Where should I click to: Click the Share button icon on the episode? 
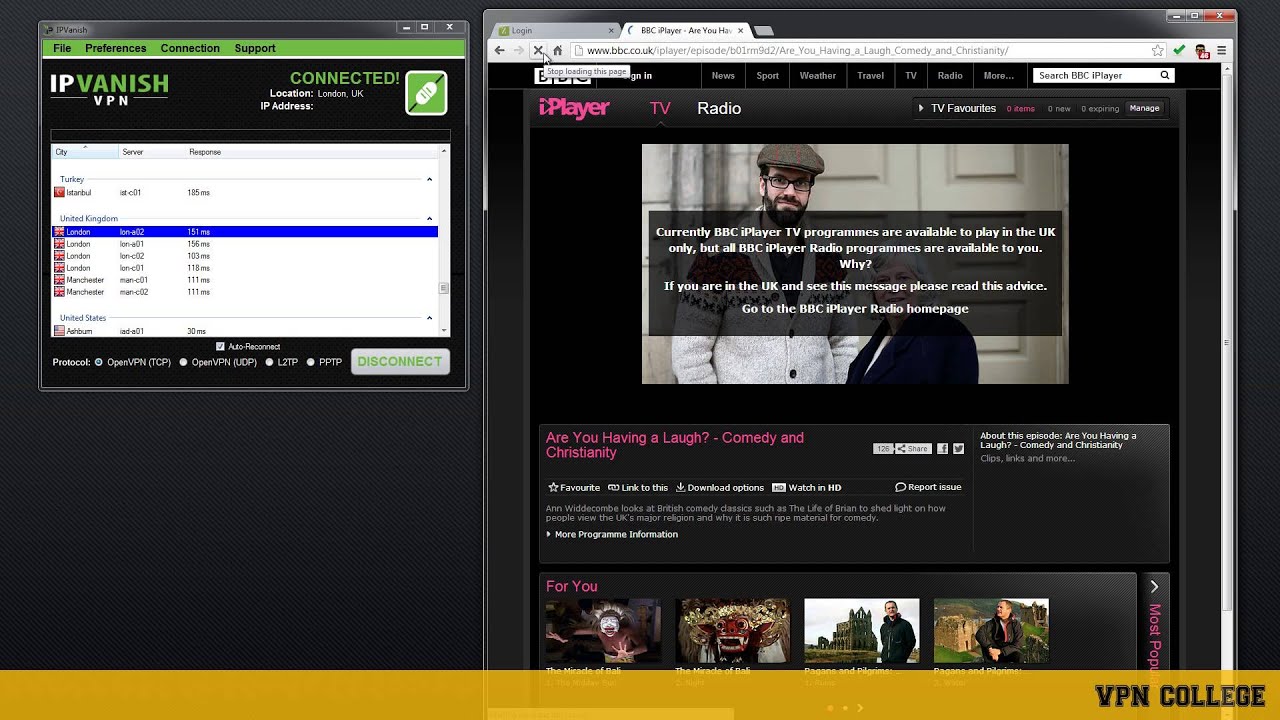[913, 449]
